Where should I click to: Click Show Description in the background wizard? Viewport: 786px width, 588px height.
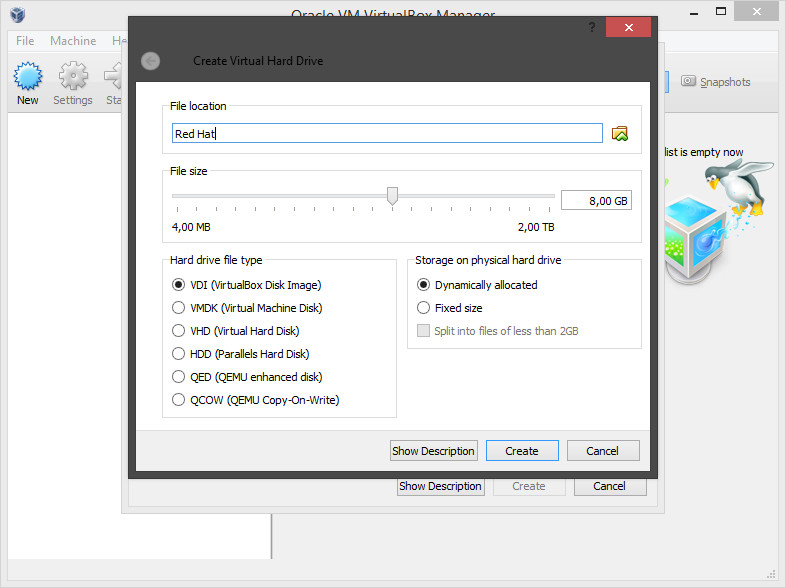[x=441, y=486]
